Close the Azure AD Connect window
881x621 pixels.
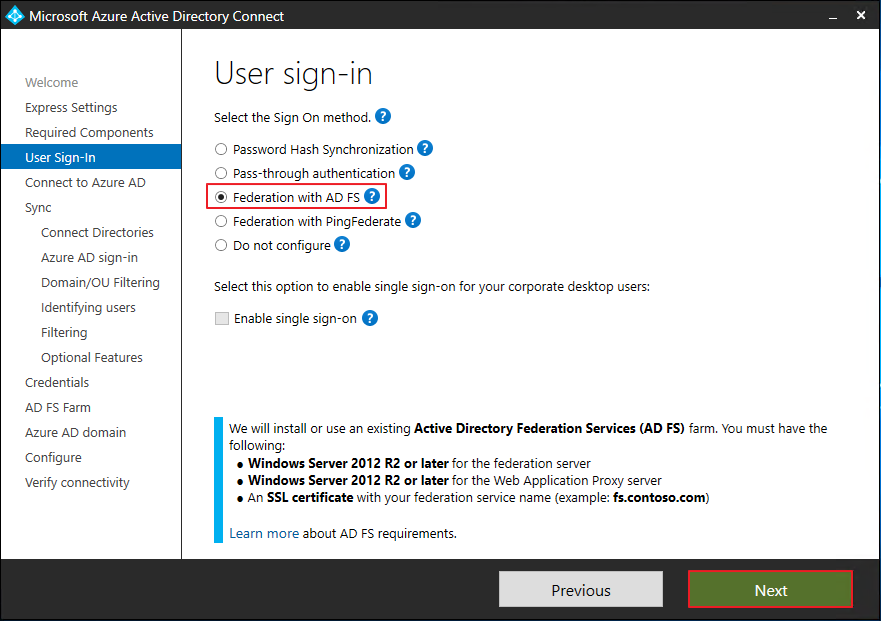click(861, 16)
